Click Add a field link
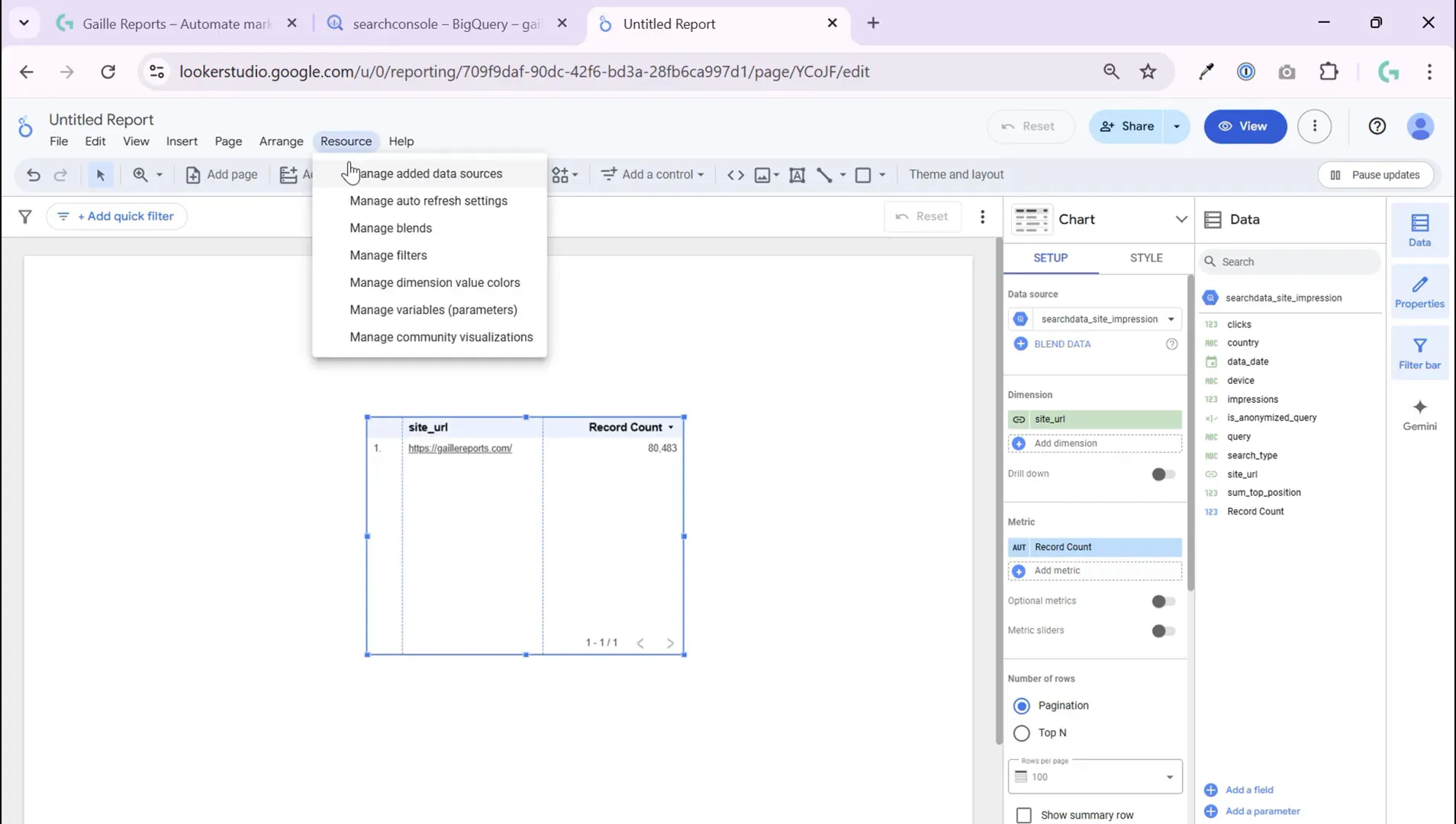 (x=1248, y=790)
